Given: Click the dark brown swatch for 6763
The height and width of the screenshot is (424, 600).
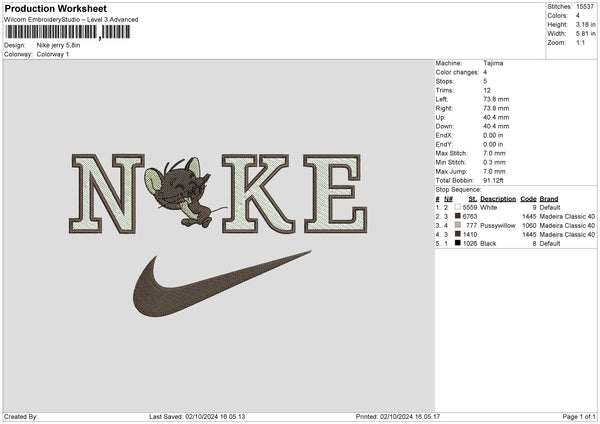Looking at the screenshot, I should (x=458, y=216).
